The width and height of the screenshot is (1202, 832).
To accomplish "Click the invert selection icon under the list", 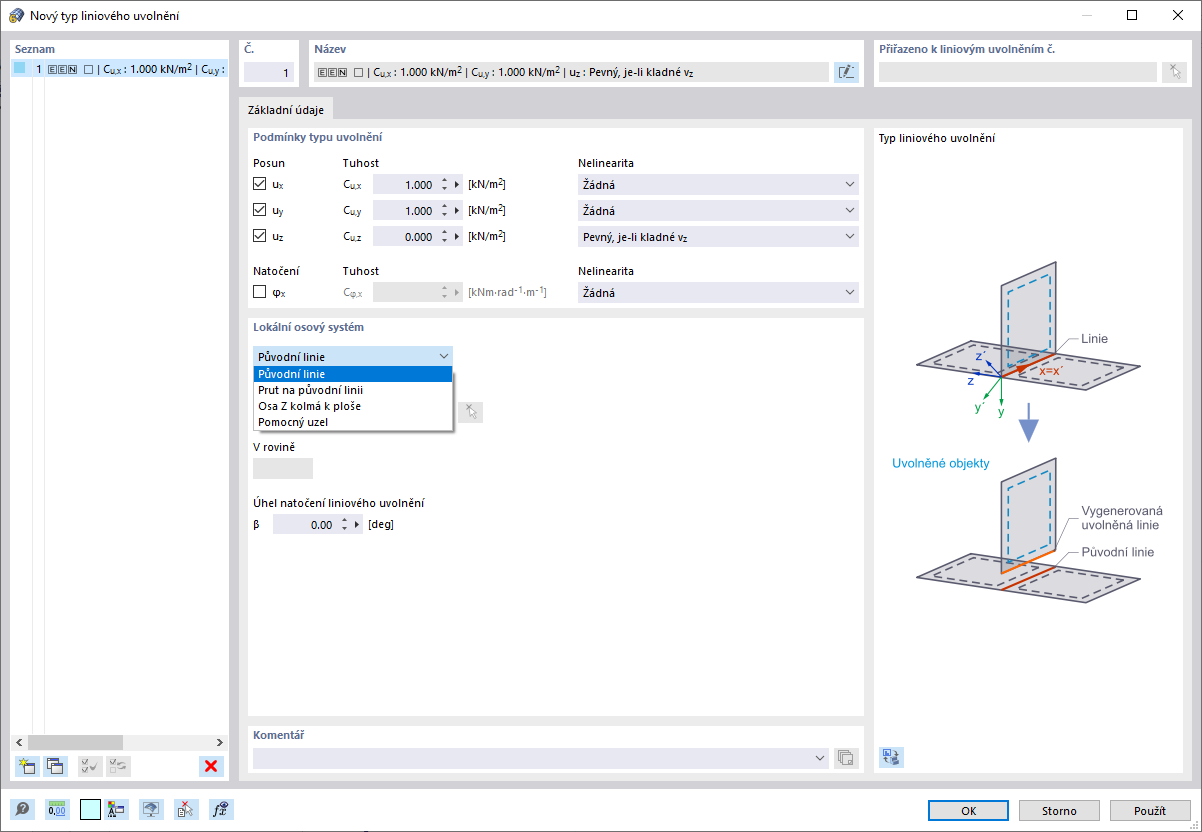I will coord(118,766).
